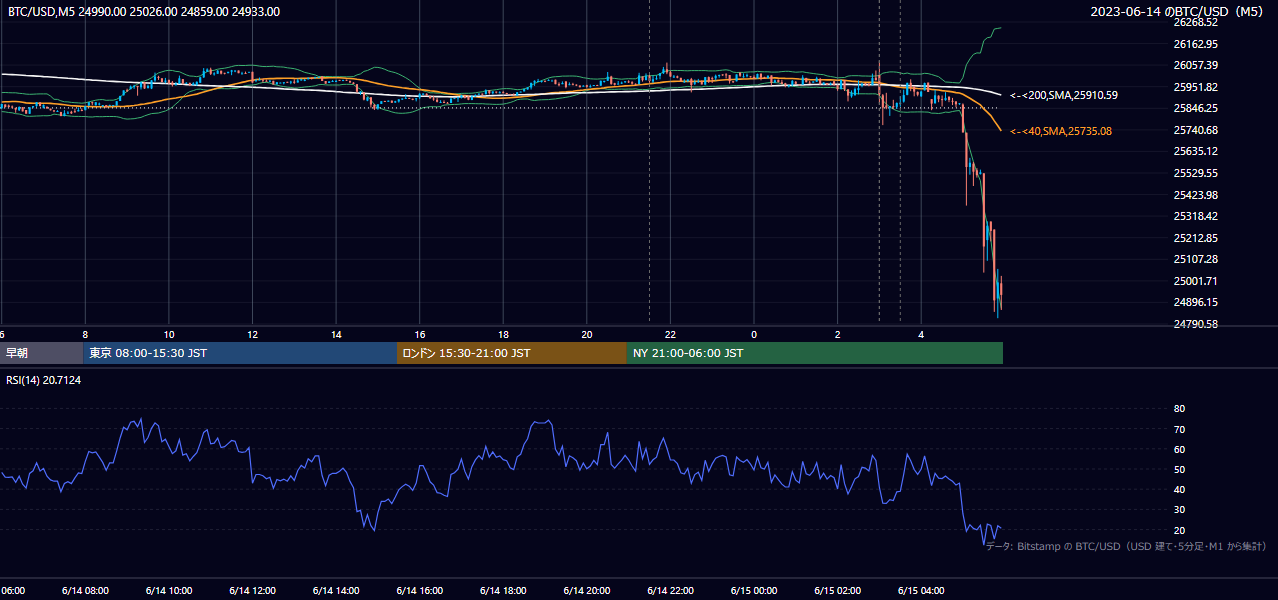Click the 早朝 session bar
Screen dimensions: 1278x600
tap(41, 353)
